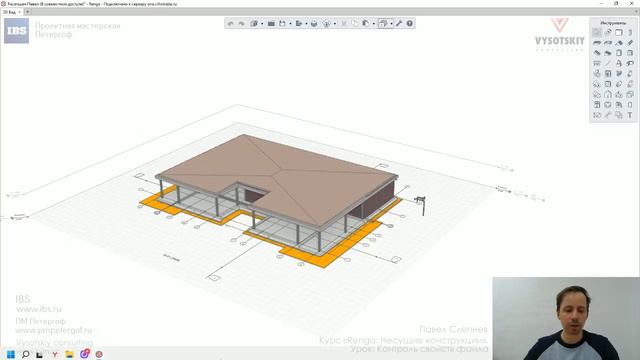Open the export dropdown arrow
The height and width of the screenshot is (360, 640).
click(307, 24)
